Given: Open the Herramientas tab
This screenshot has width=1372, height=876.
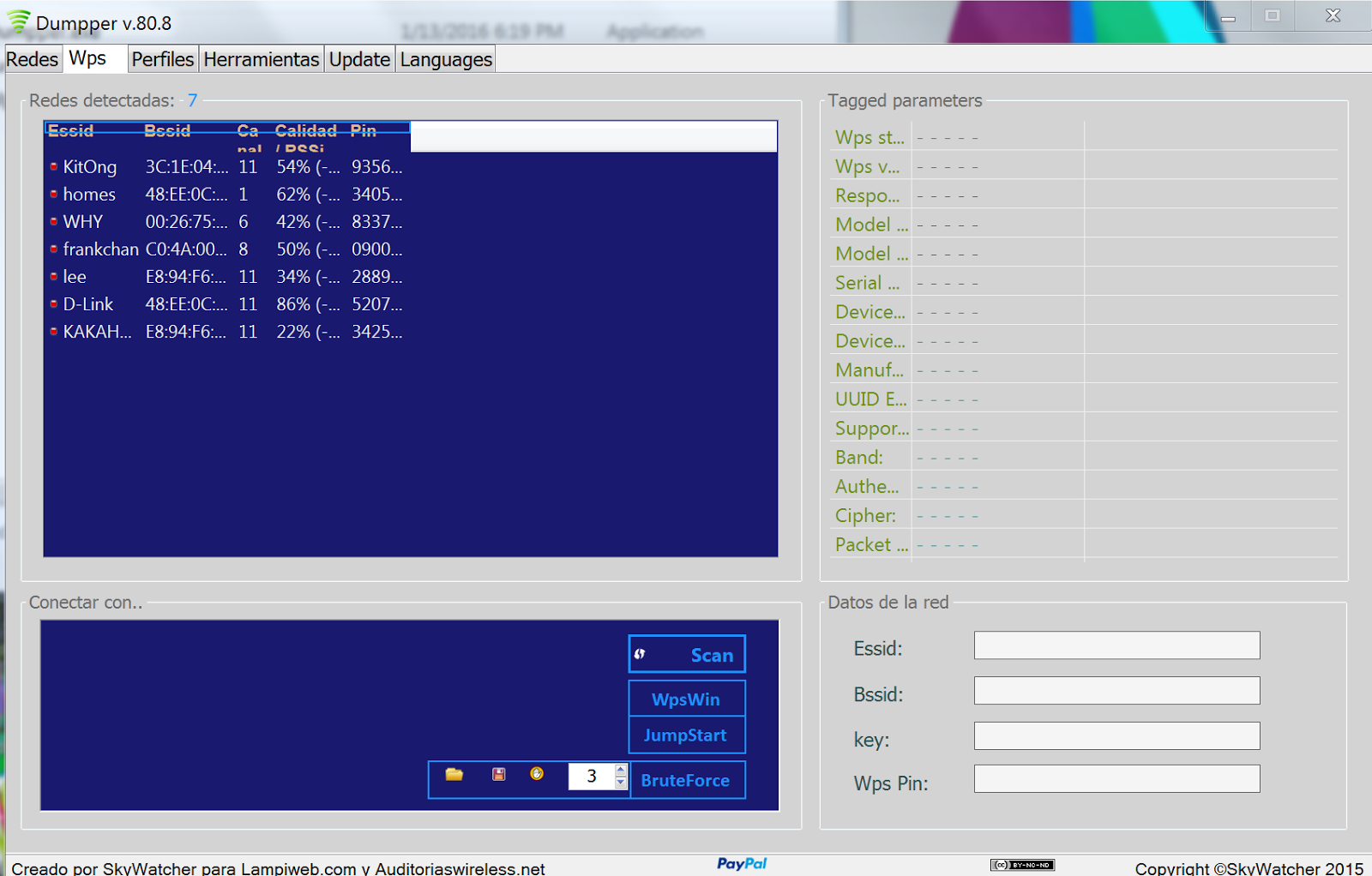Looking at the screenshot, I should pos(262,59).
